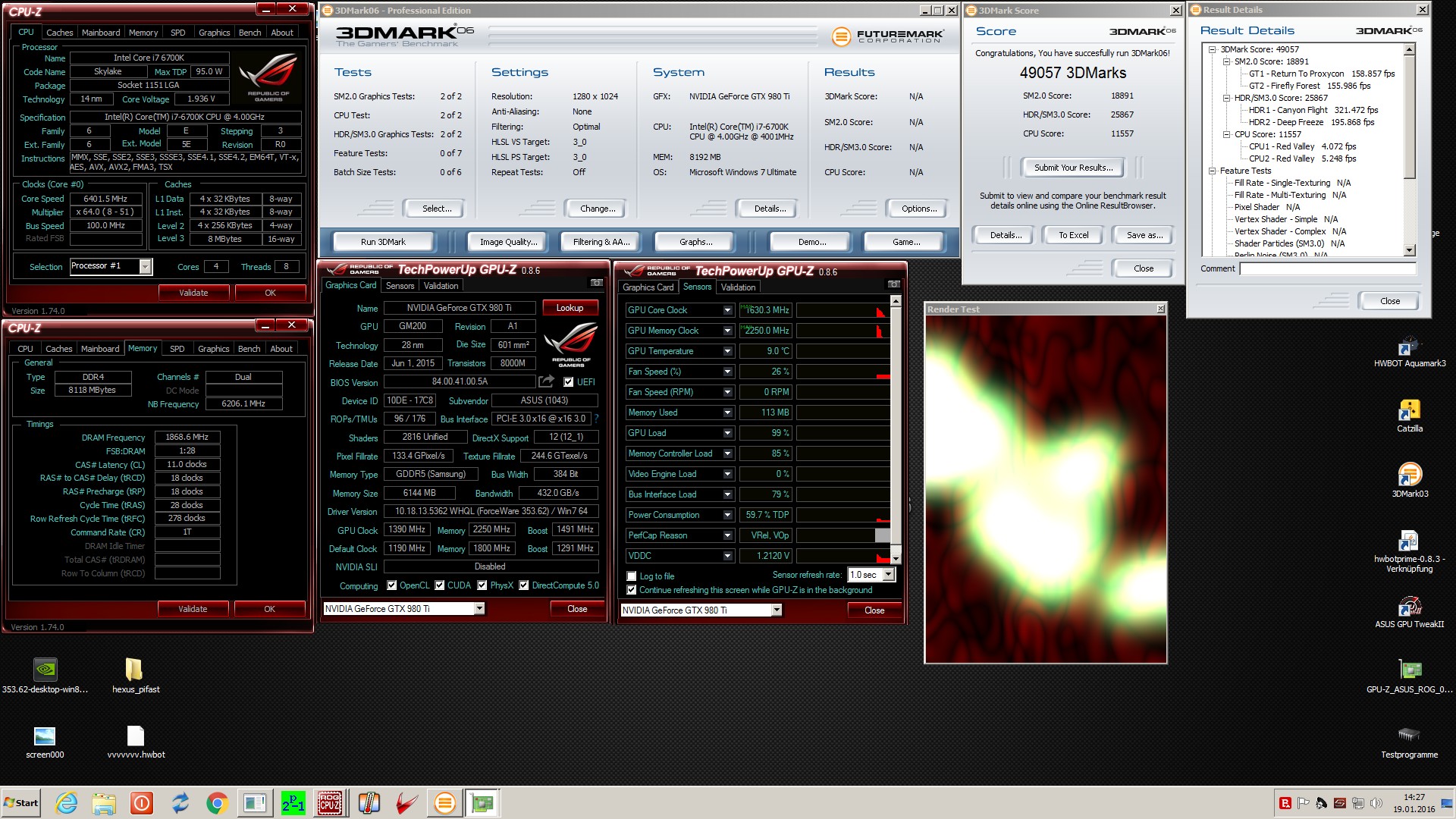
Task: Switch to the 3DMark06 orange taskbar icon
Action: pyautogui.click(x=445, y=802)
